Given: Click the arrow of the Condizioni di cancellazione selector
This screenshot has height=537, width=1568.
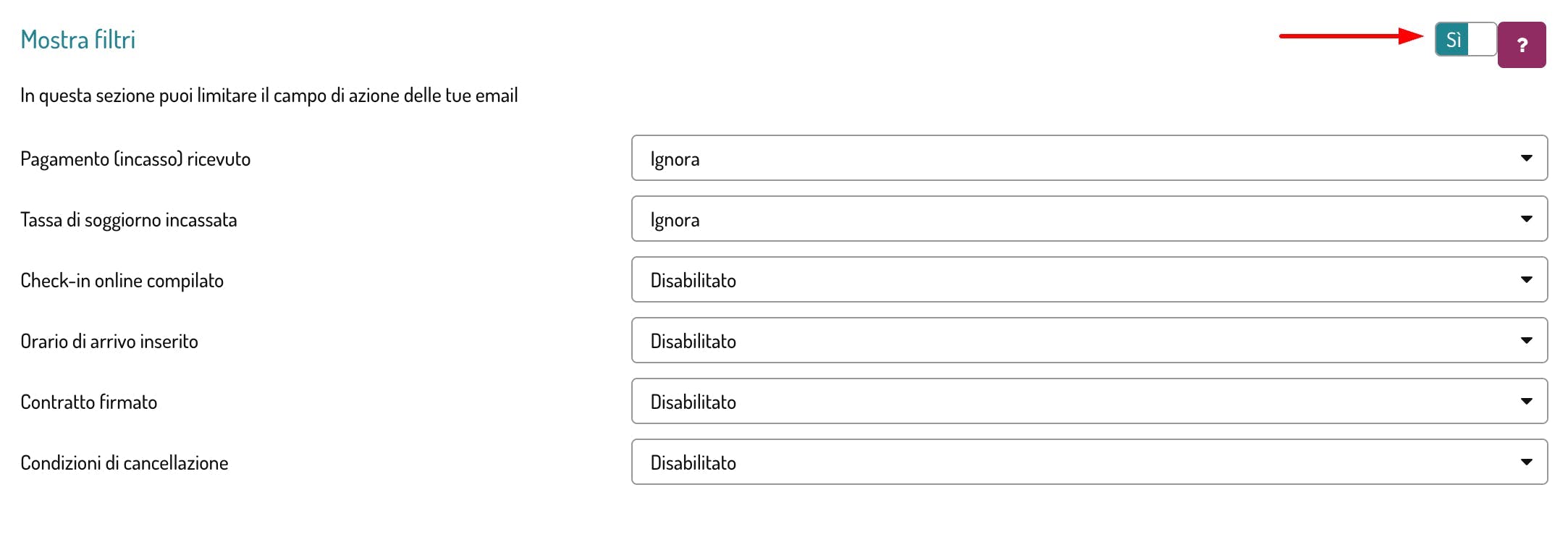Looking at the screenshot, I should pyautogui.click(x=1526, y=462).
